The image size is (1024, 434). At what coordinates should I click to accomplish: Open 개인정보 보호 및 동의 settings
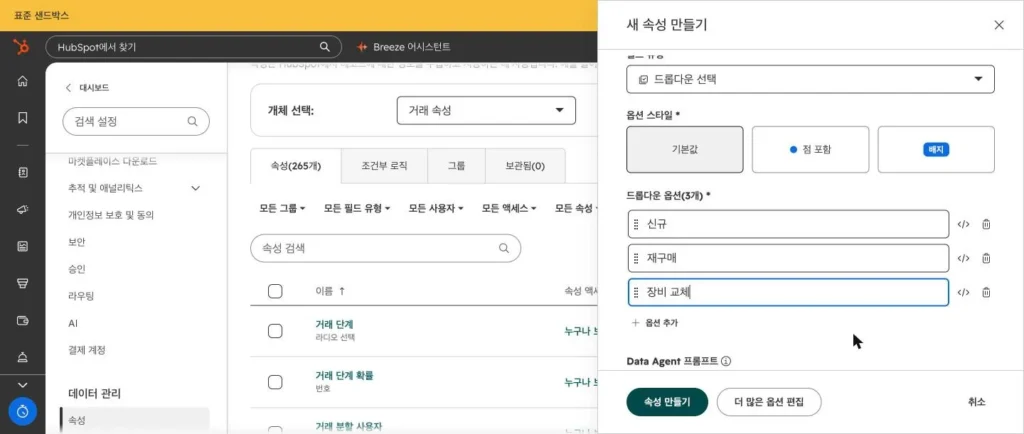pyautogui.click(x=111, y=215)
